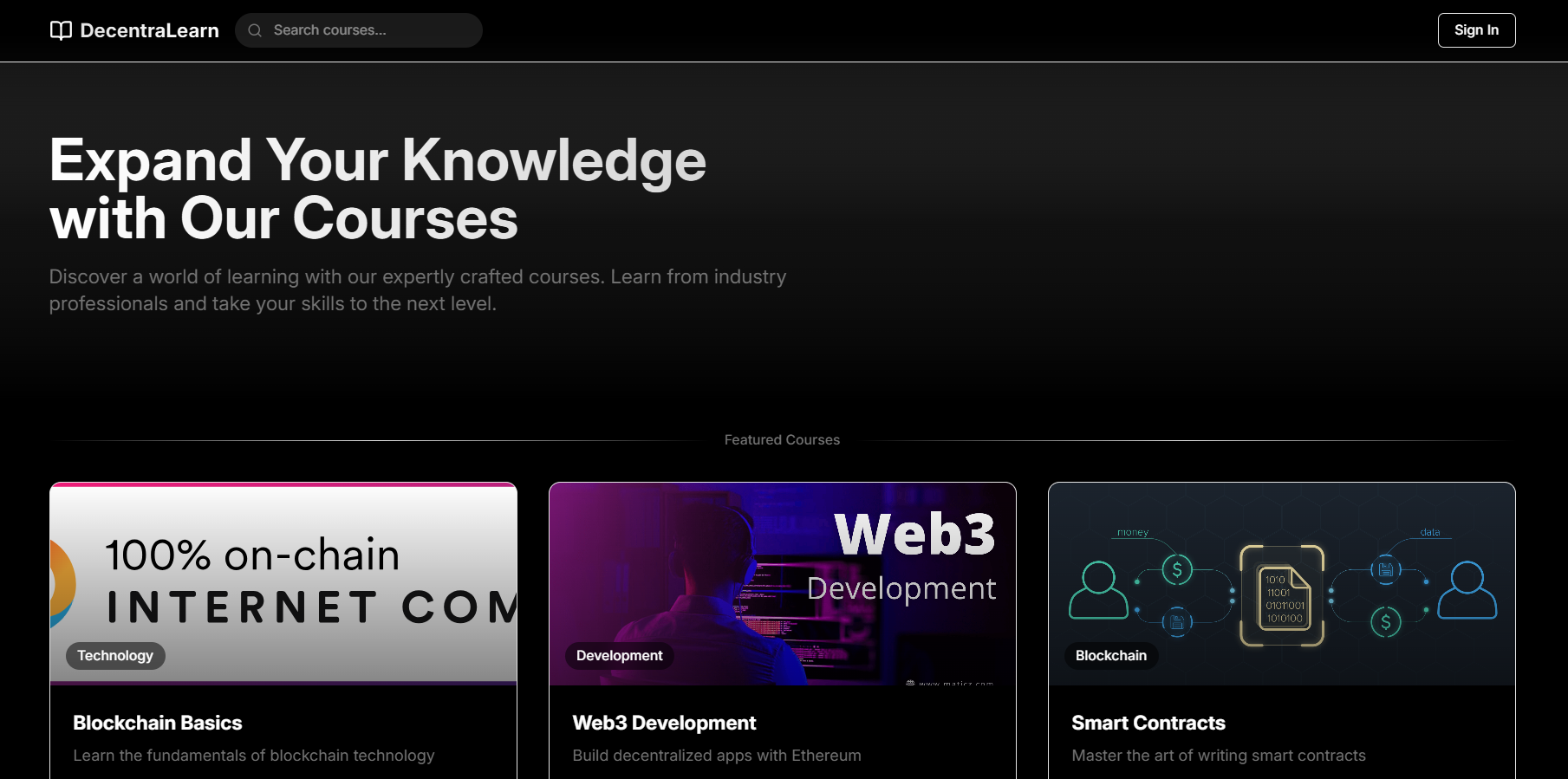Open the Web3 Development course thumbnail
The height and width of the screenshot is (779, 1568).
(783, 584)
